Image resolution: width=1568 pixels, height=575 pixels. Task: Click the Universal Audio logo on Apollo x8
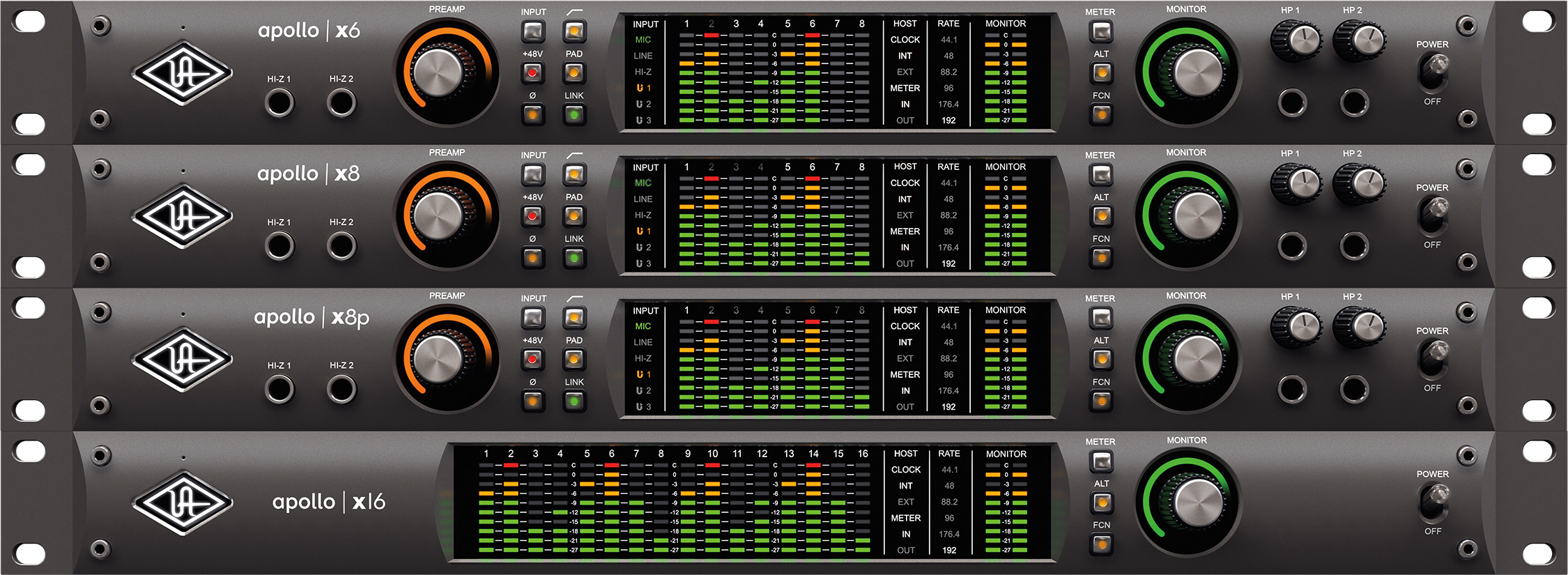(183, 216)
